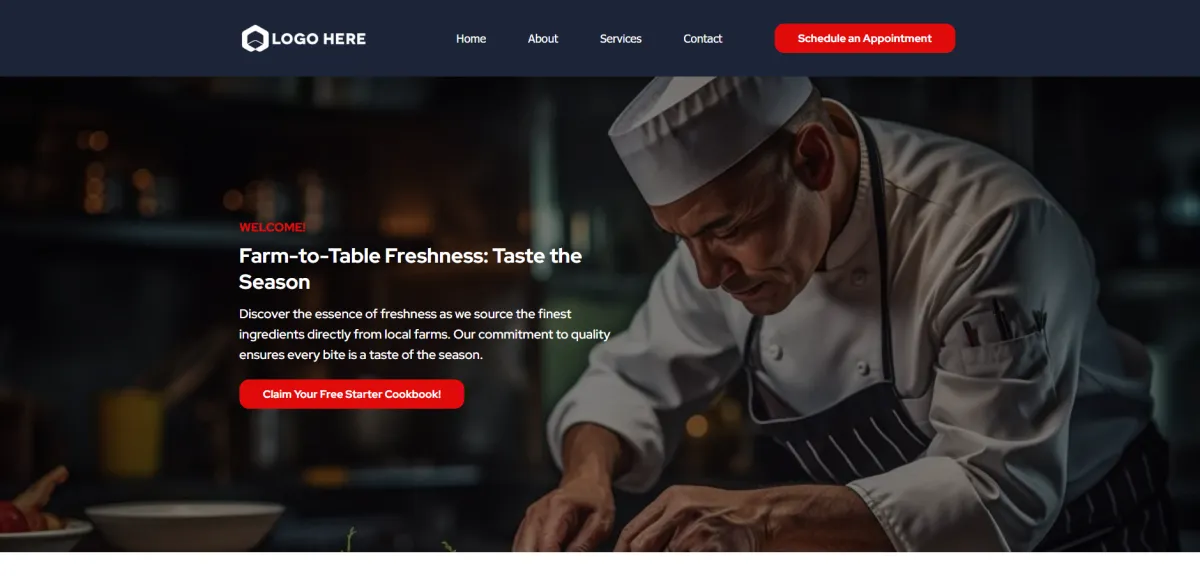Screen dimensions: 1200x586
Task: Click the Discover the essence paragraph text
Action: pos(424,334)
